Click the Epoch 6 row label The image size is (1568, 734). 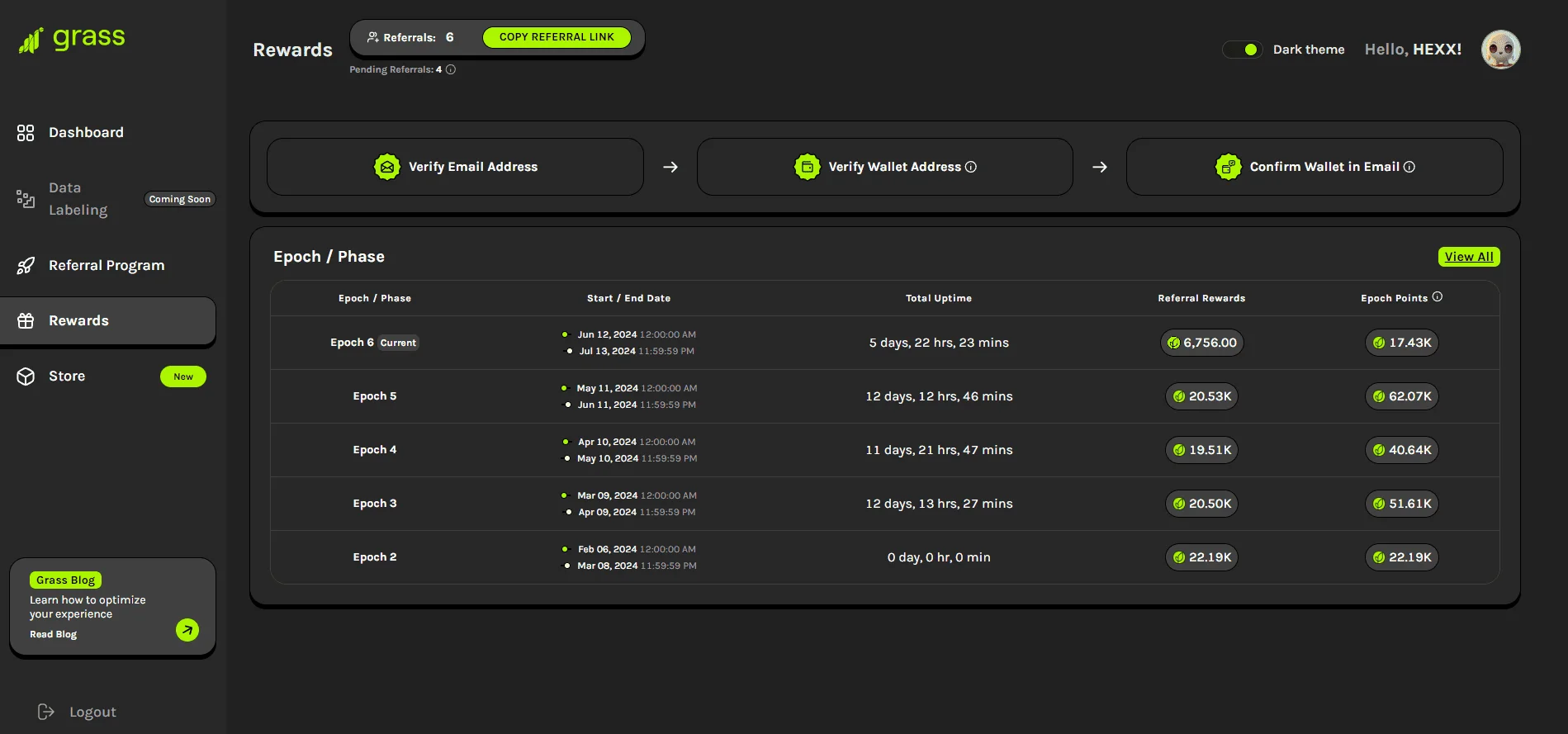tap(352, 343)
